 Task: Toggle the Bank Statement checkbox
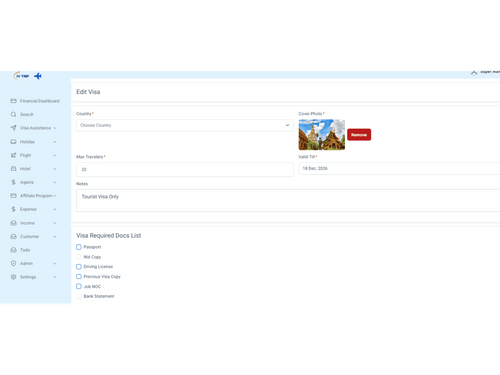coord(79,296)
